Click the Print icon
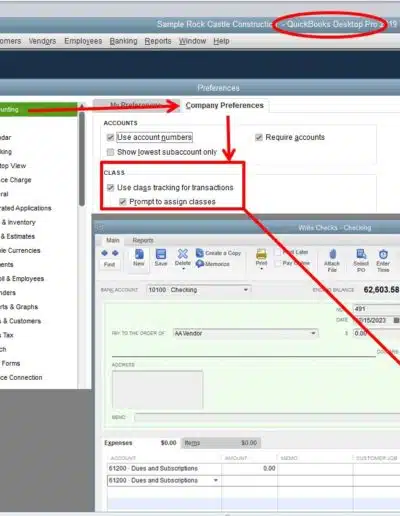This screenshot has height=516, width=400. click(x=261, y=254)
